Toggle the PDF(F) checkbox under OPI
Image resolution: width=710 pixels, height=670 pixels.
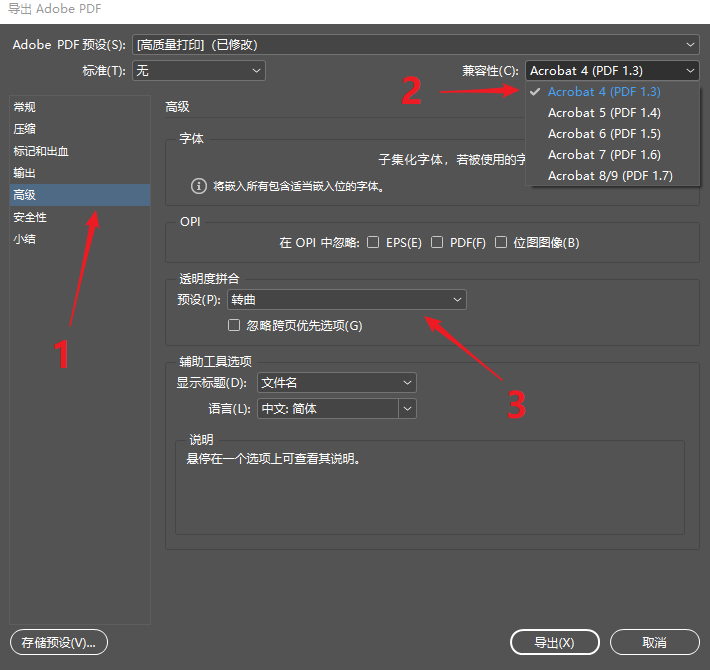pos(437,242)
